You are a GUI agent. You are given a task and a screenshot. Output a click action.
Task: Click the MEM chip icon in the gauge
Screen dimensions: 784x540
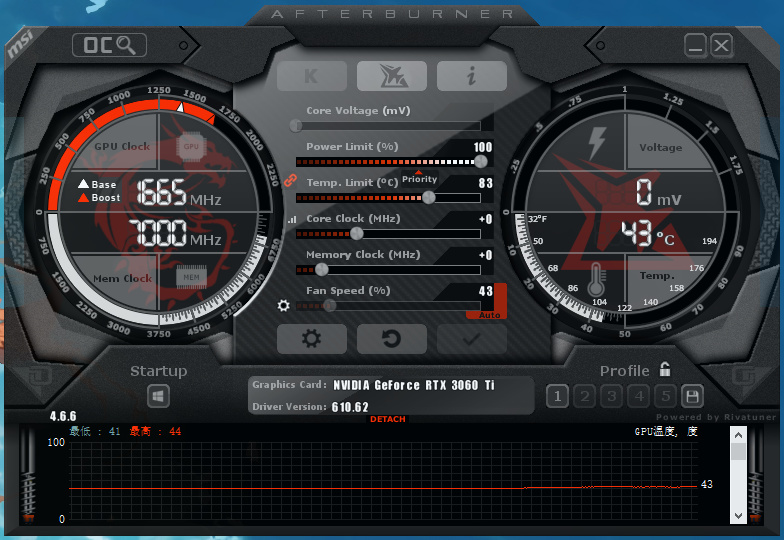click(x=191, y=277)
